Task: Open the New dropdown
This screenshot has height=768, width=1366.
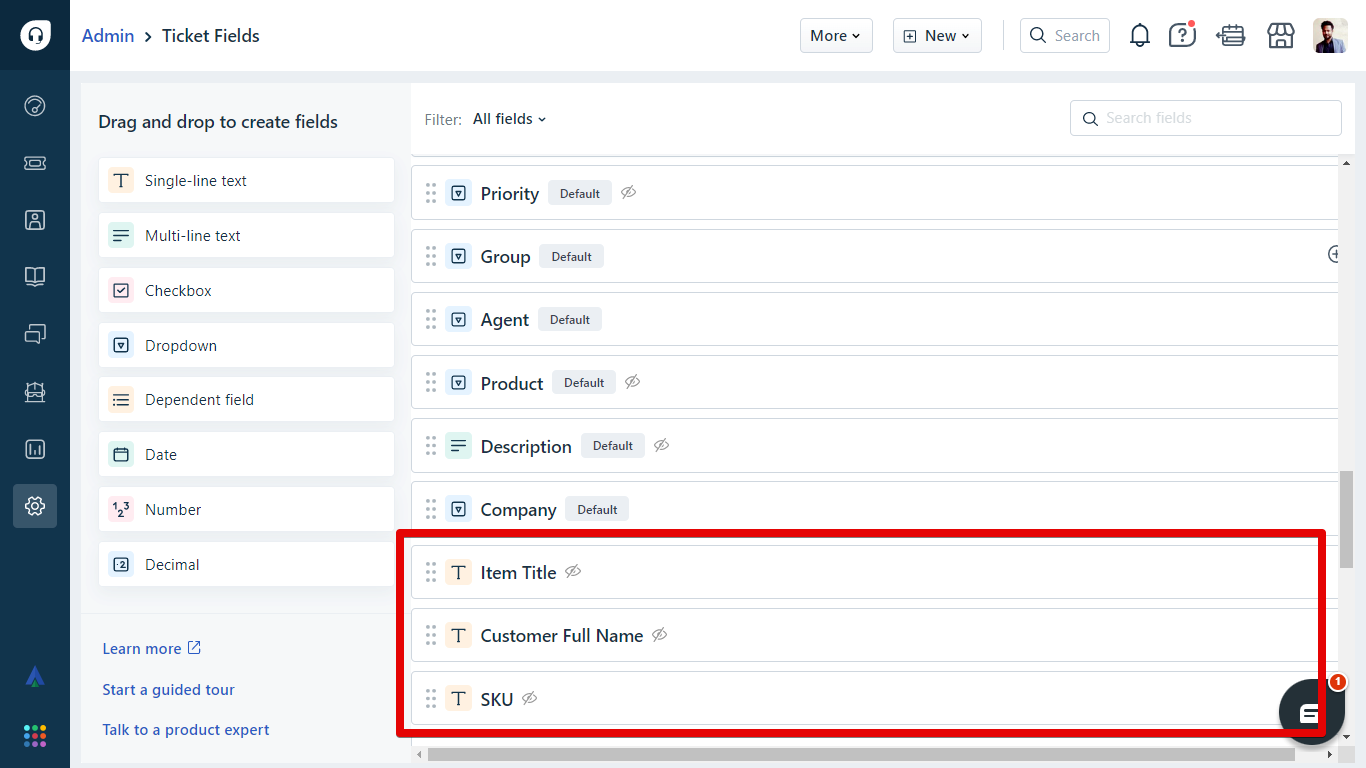Action: (x=937, y=36)
